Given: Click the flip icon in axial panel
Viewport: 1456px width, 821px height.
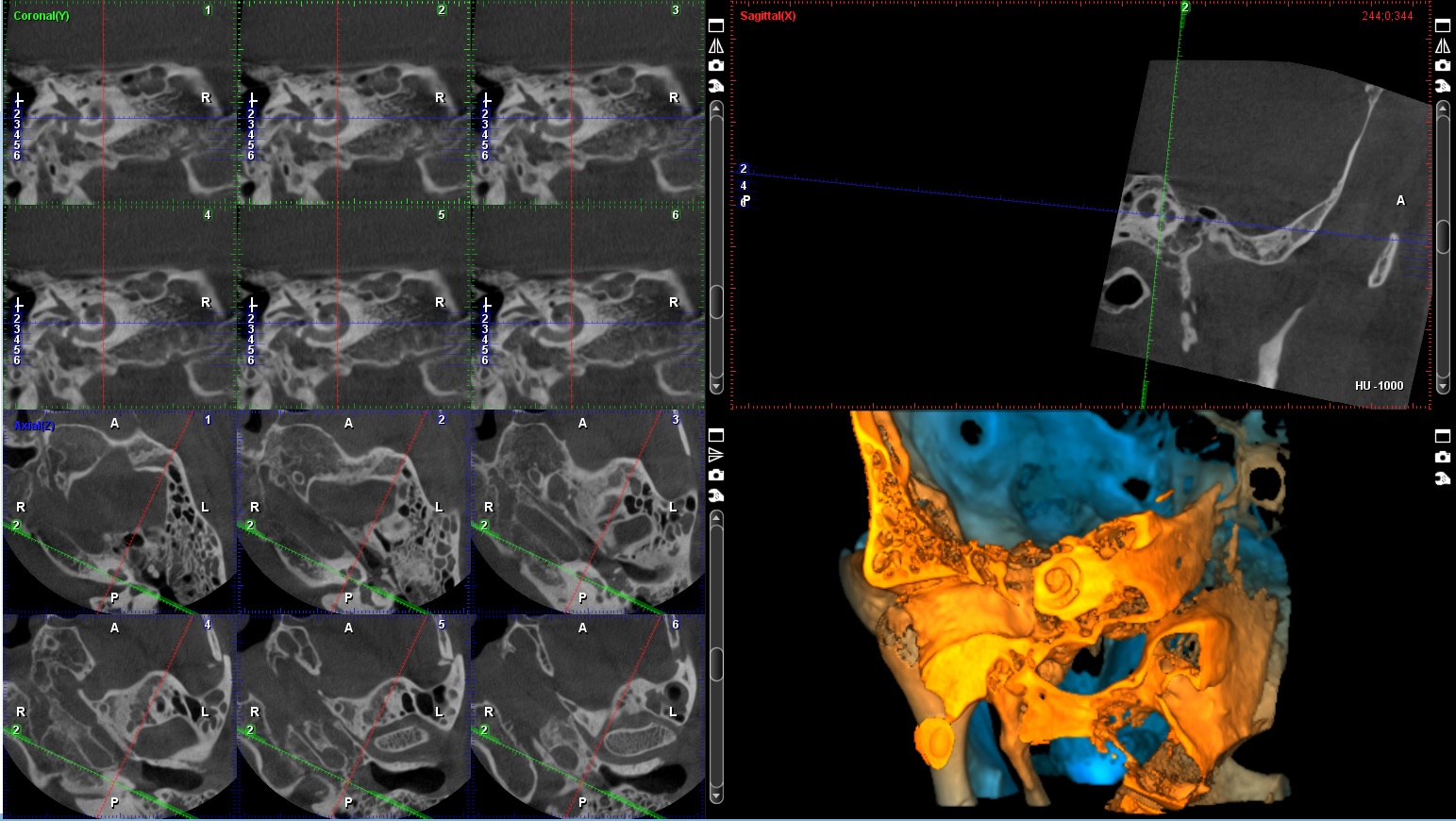Looking at the screenshot, I should tap(716, 455).
